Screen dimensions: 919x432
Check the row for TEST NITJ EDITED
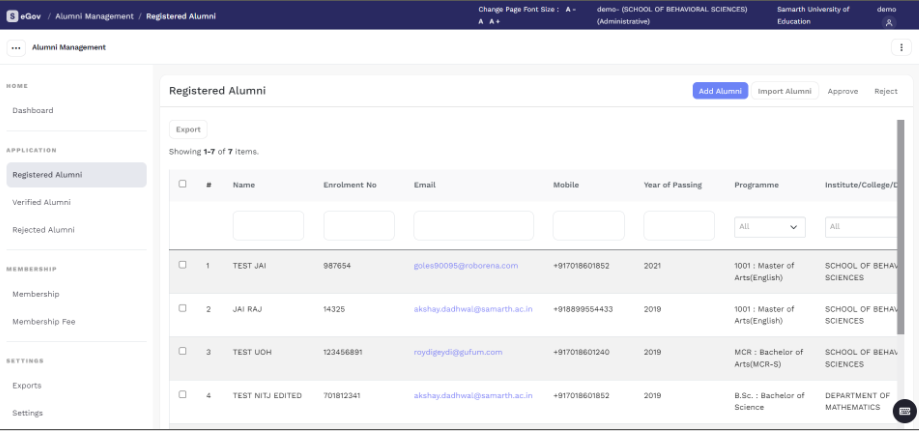coord(182,394)
